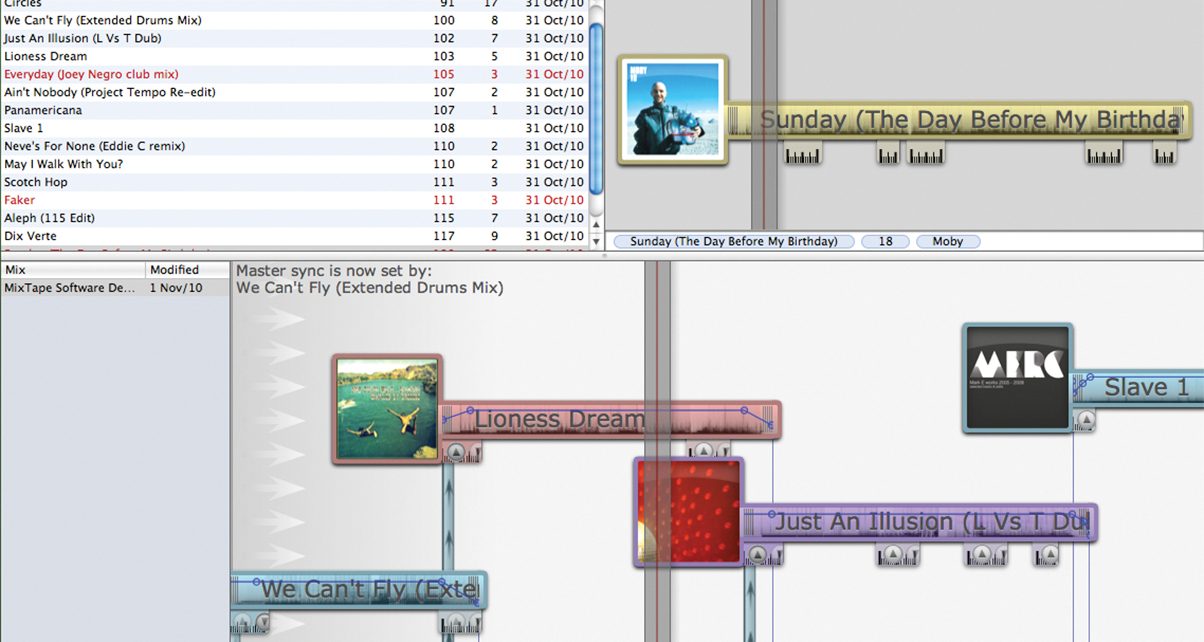Image resolution: width=1204 pixels, height=642 pixels.
Task: Click the Sunday title tag in the info bar
Action: (733, 241)
